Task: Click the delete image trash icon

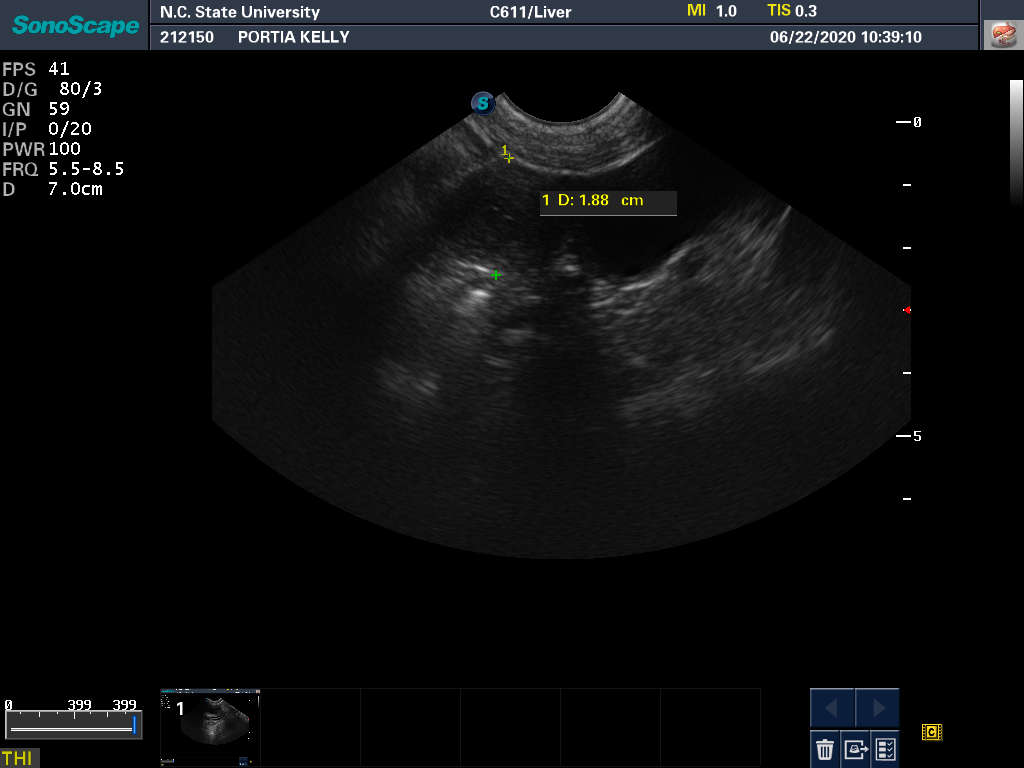Action: click(825, 748)
